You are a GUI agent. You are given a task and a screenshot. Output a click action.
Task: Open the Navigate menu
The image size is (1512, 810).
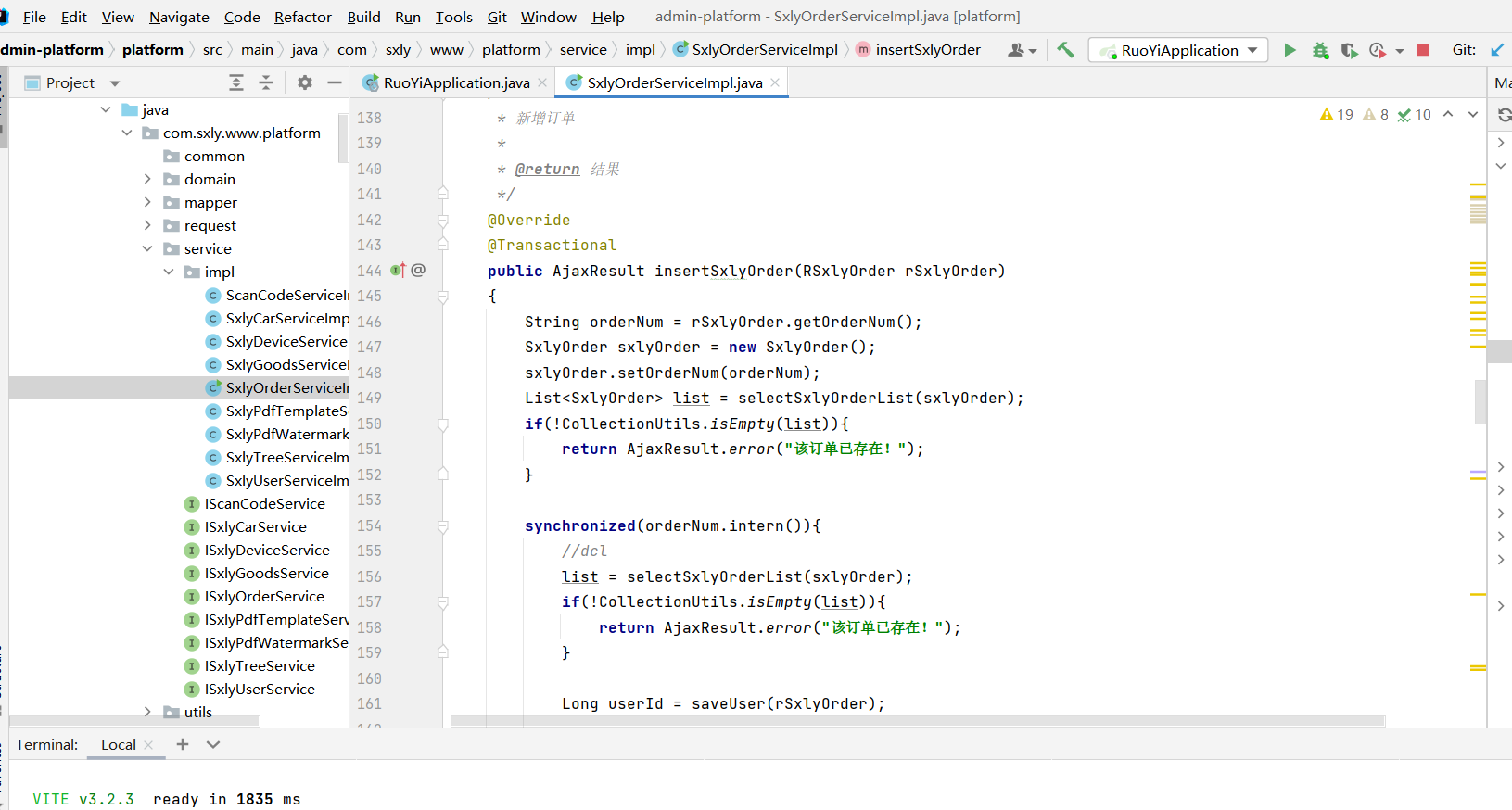click(179, 17)
